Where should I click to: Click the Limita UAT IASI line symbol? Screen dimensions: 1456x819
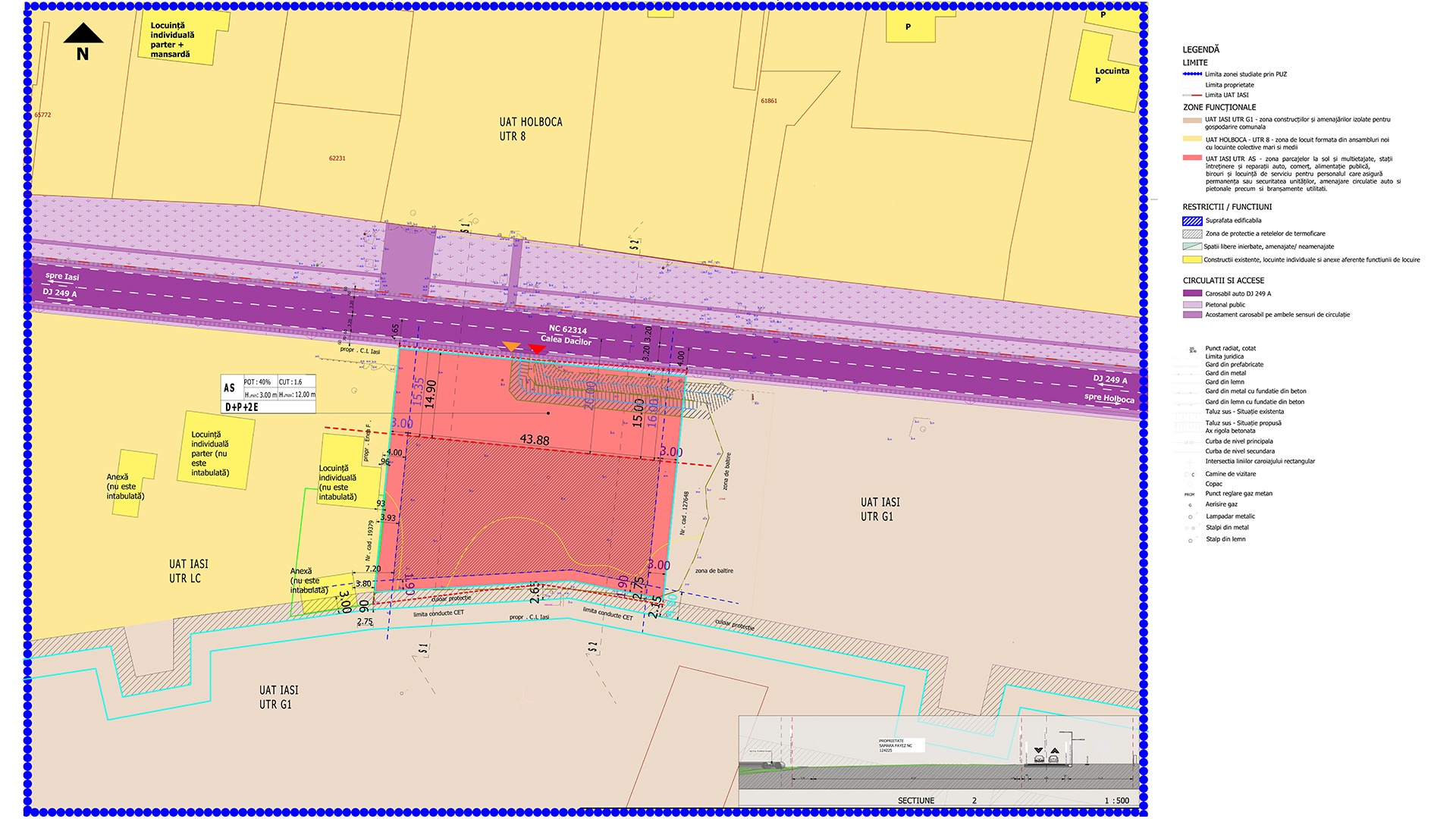coord(1192,96)
